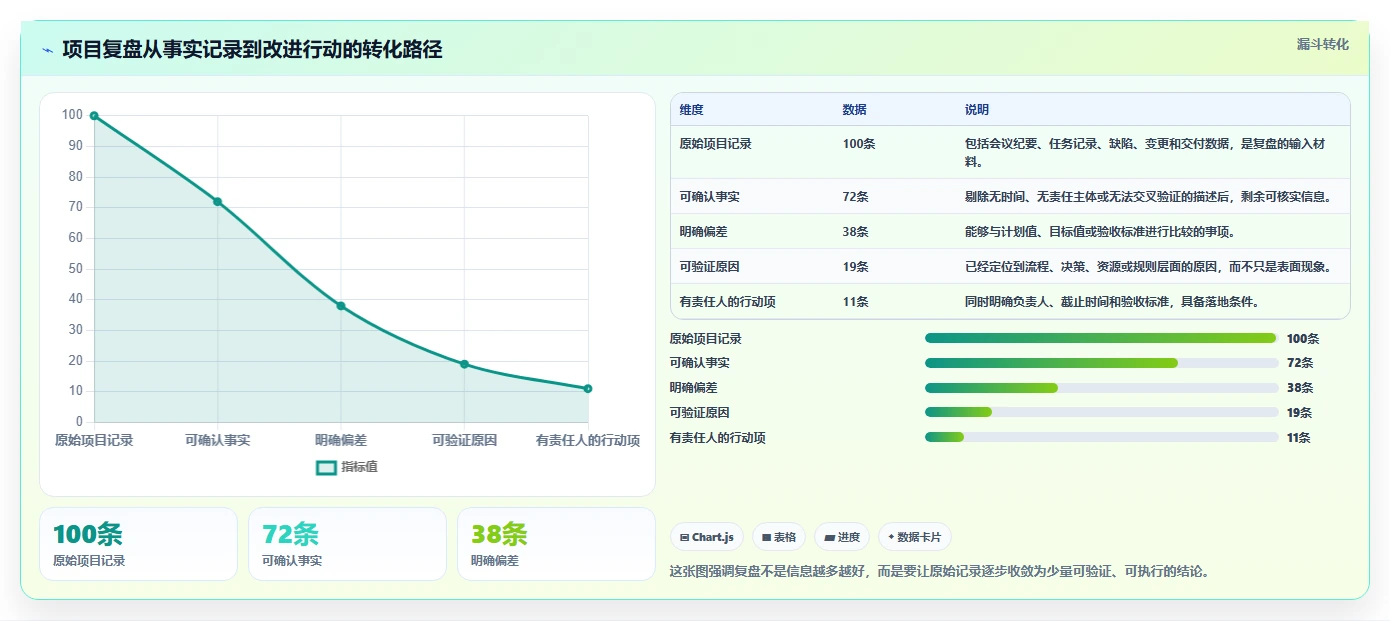The height and width of the screenshot is (621, 1390).
Task: Click table value 38条
Action: click(x=855, y=232)
